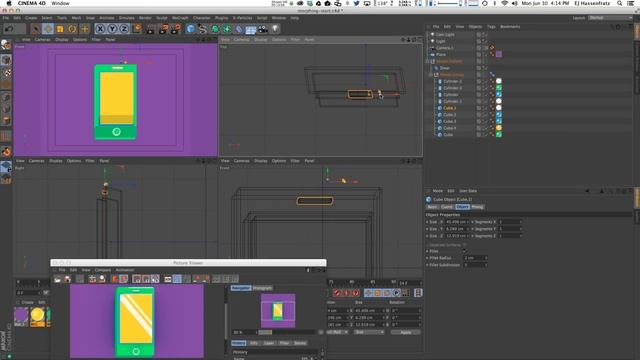Toggle the Position keyframe button in timeline
The height and width of the screenshot is (360, 640).
[369, 293]
